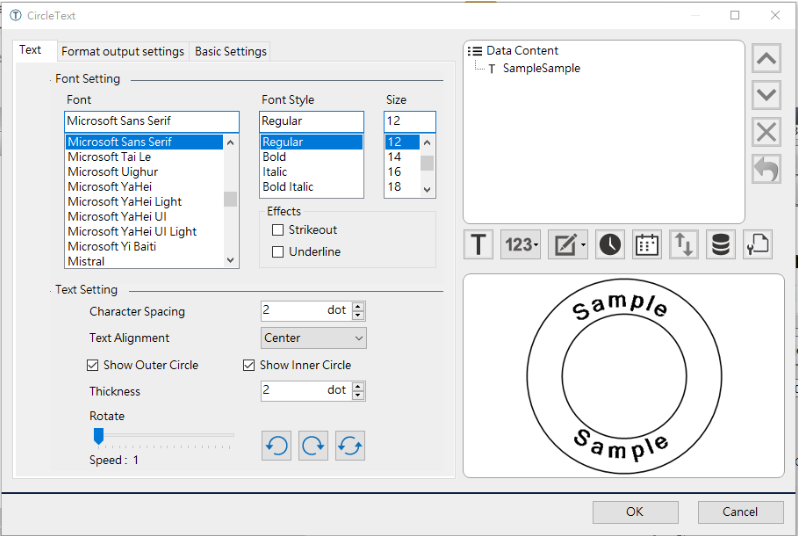The height and width of the screenshot is (536, 798).
Task: Choose Italic font style
Action: (311, 172)
